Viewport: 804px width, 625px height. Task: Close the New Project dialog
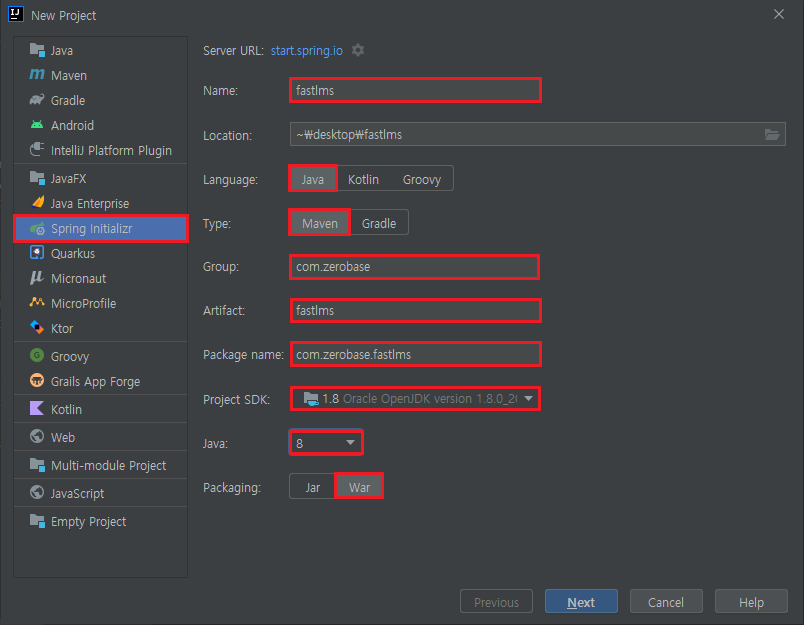click(779, 14)
